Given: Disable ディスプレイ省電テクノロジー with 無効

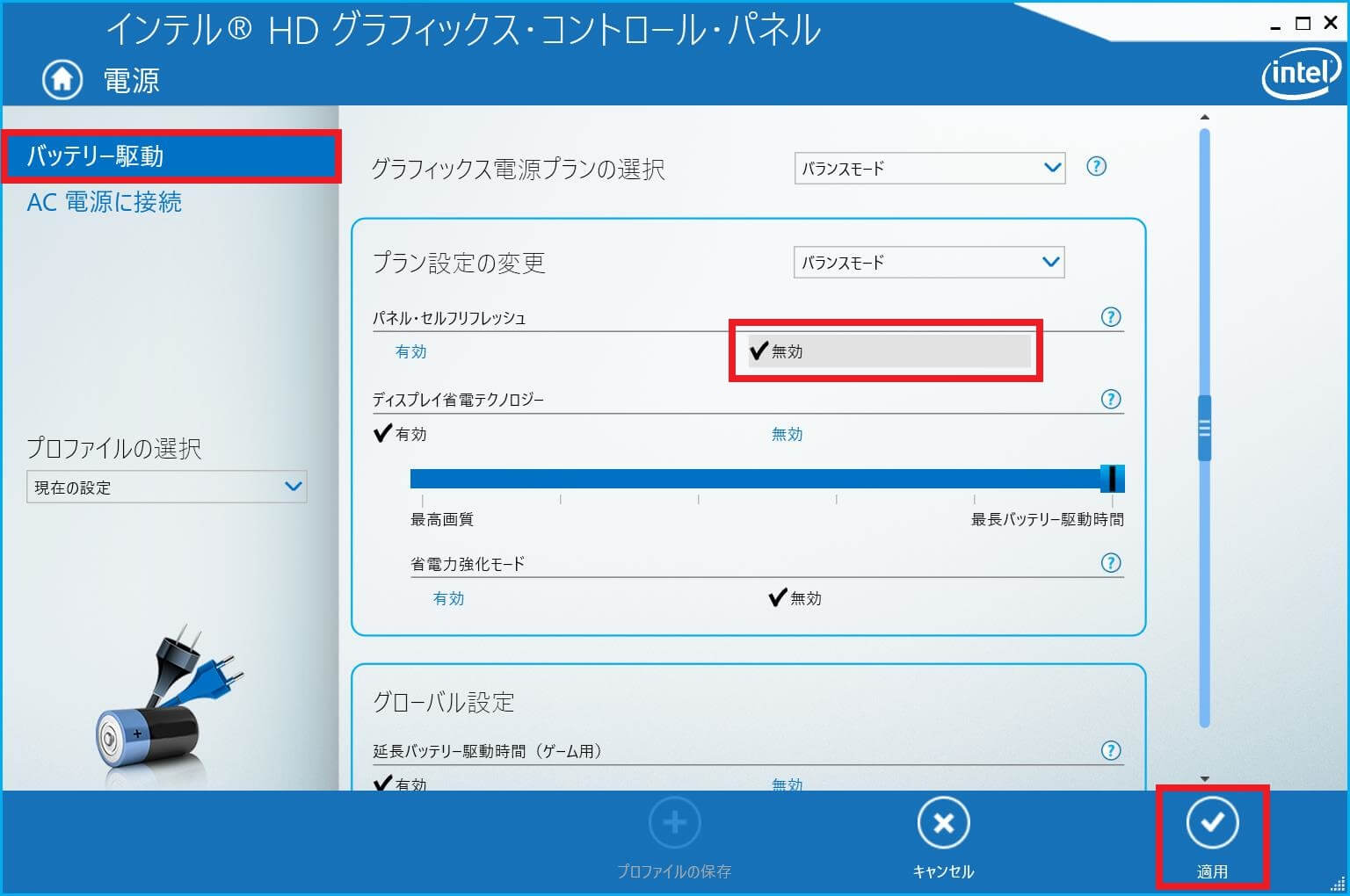Looking at the screenshot, I should [x=787, y=434].
